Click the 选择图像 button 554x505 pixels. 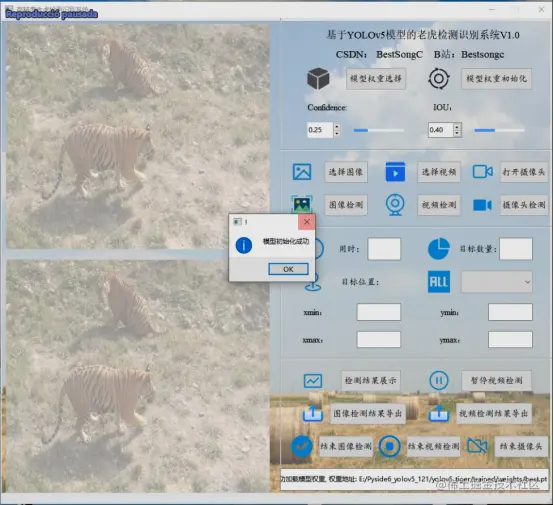click(346, 172)
